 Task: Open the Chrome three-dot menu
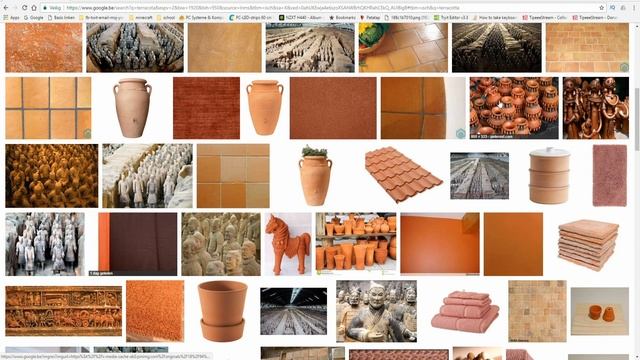click(634, 8)
